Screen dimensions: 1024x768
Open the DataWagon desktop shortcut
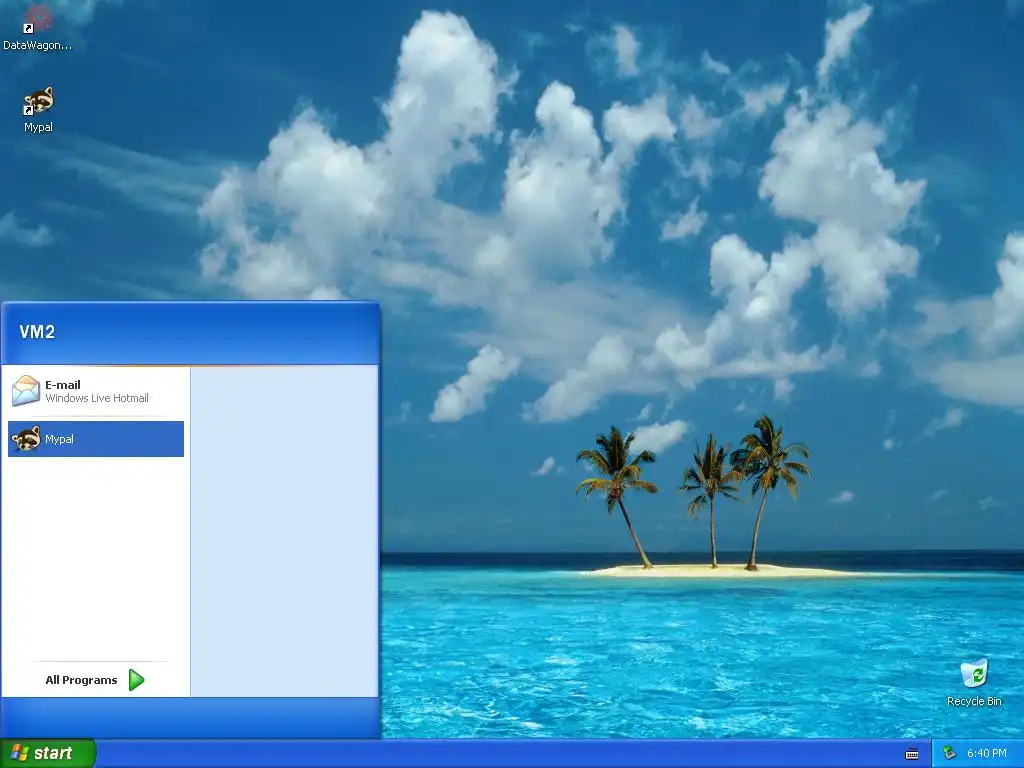[x=37, y=27]
